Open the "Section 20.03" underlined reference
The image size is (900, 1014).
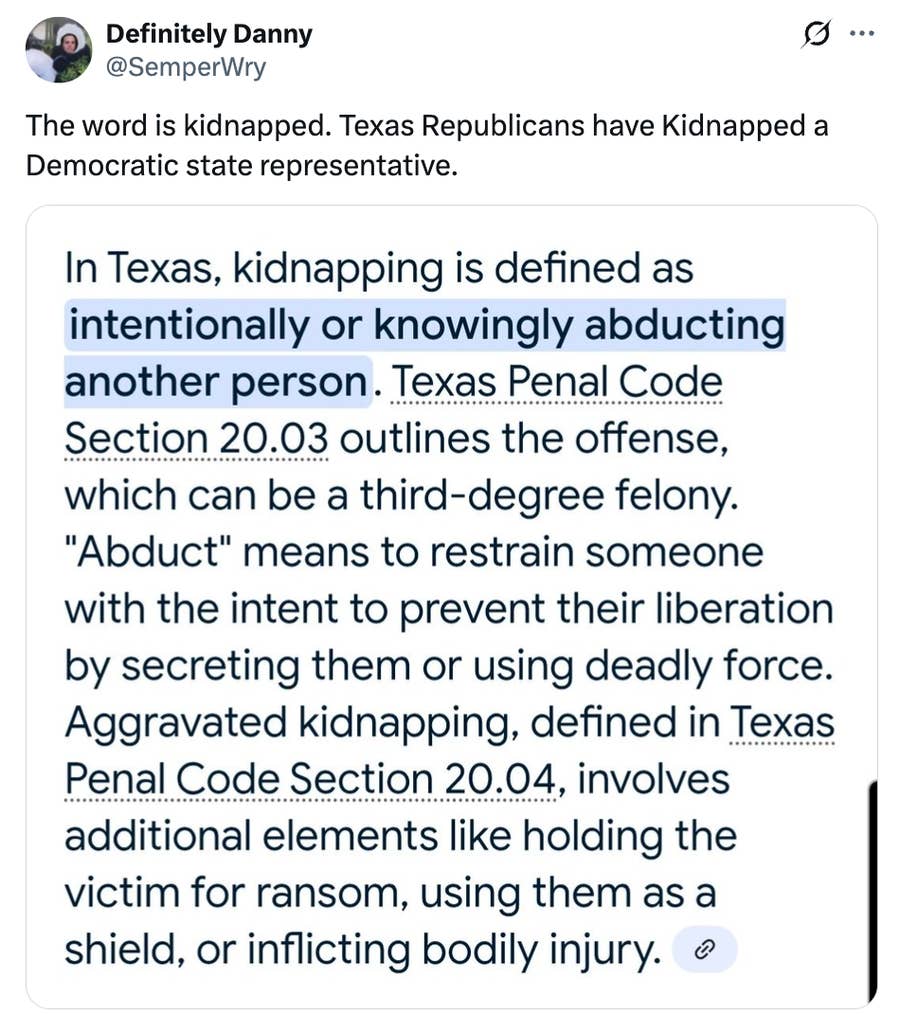tap(197, 439)
